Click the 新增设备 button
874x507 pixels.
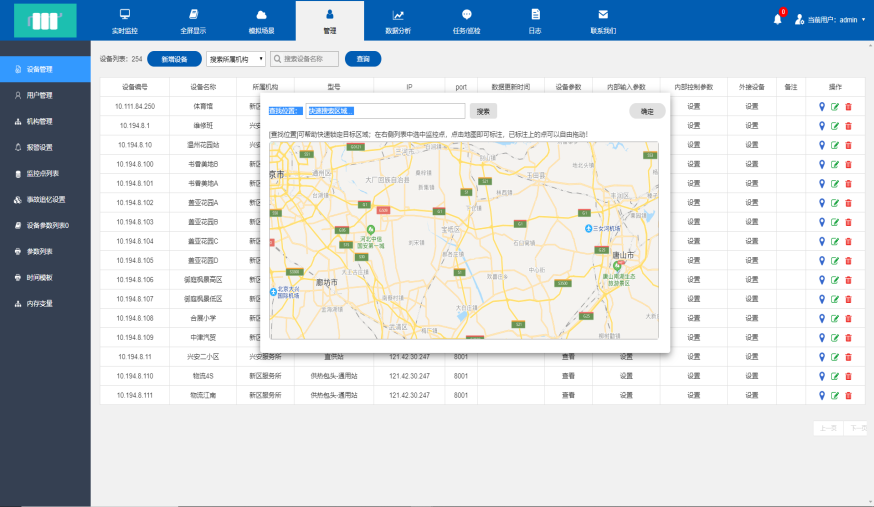coord(174,59)
